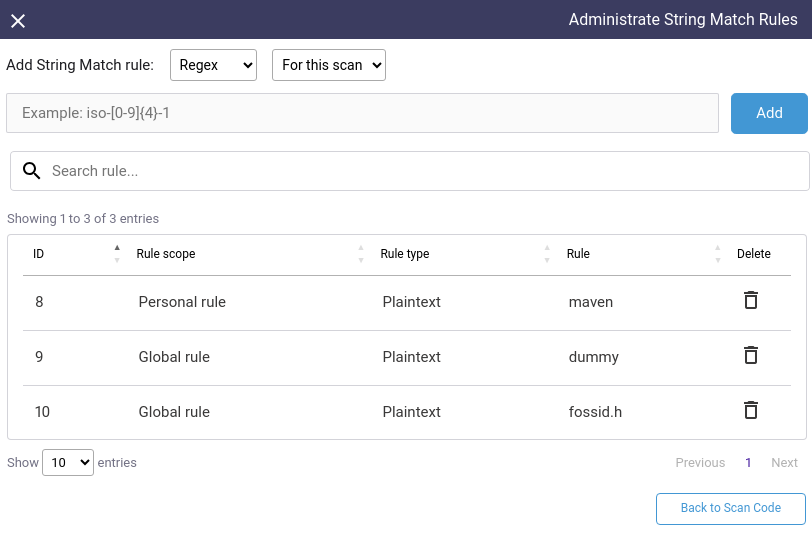Click the maven rule text
This screenshot has height=542, width=812.
(x=591, y=302)
